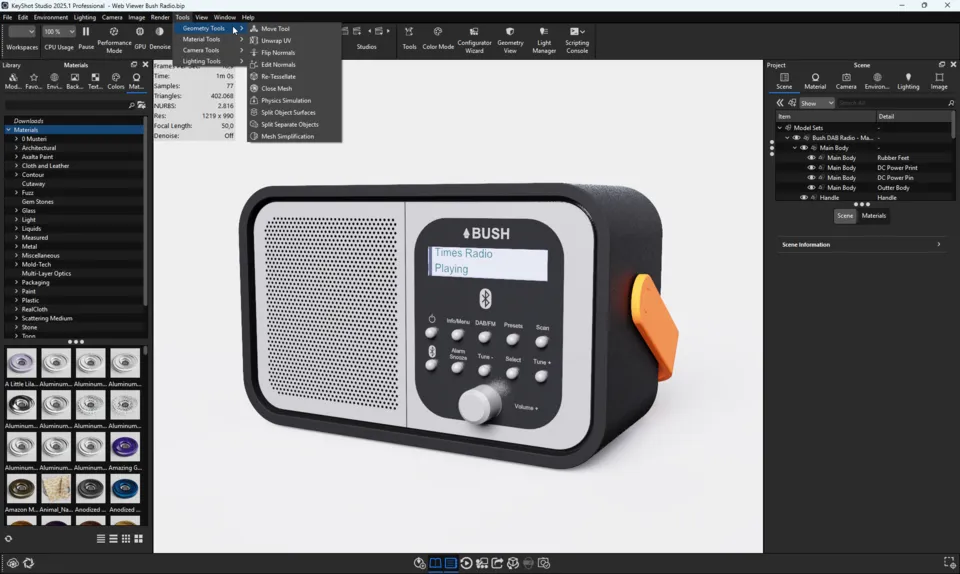The image size is (960, 574).
Task: Select the Amazing G... purple material thumbnail
Action: (125, 447)
